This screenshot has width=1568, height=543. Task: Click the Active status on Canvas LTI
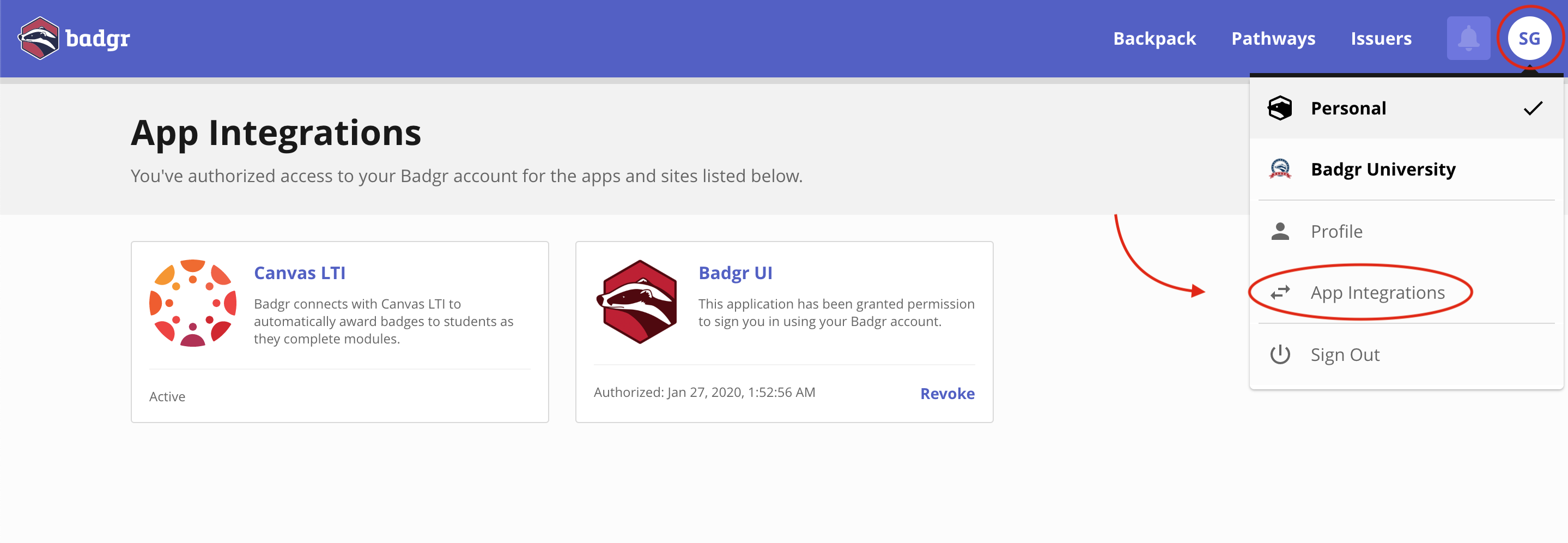pyautogui.click(x=167, y=397)
